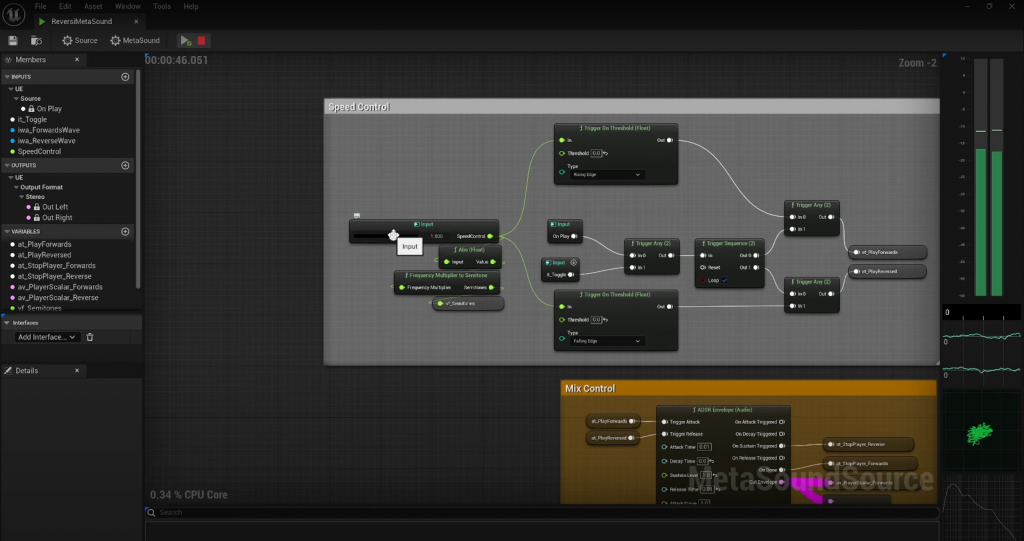The width and height of the screenshot is (1024, 541).
Task: Click the lock icon beside Out Right
Action: (x=37, y=218)
